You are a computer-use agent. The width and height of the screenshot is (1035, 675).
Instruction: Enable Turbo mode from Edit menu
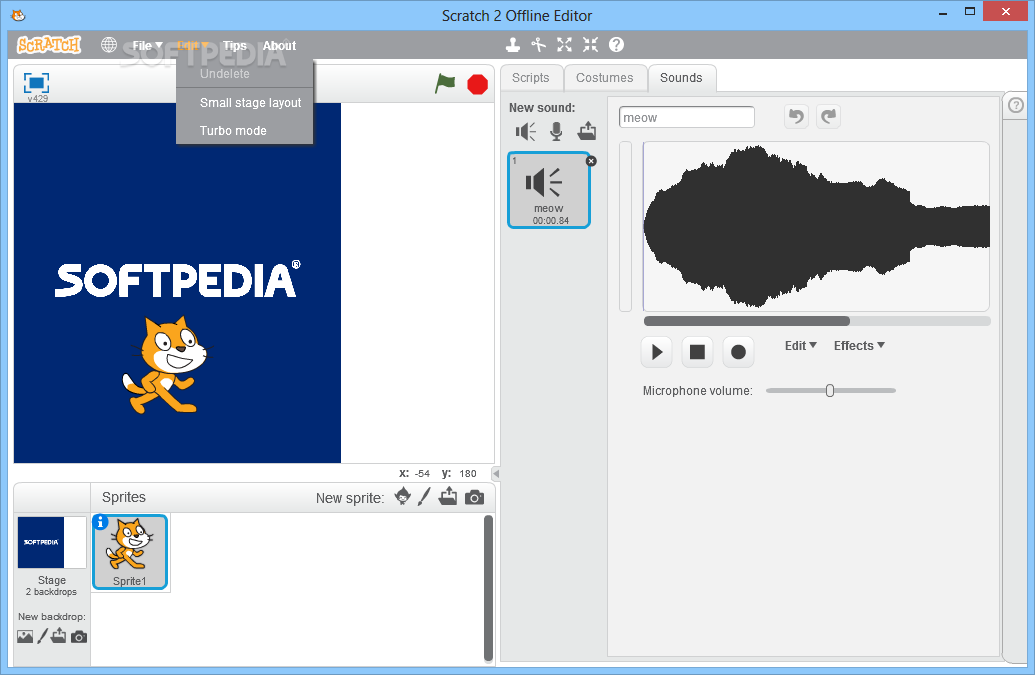pos(244,130)
